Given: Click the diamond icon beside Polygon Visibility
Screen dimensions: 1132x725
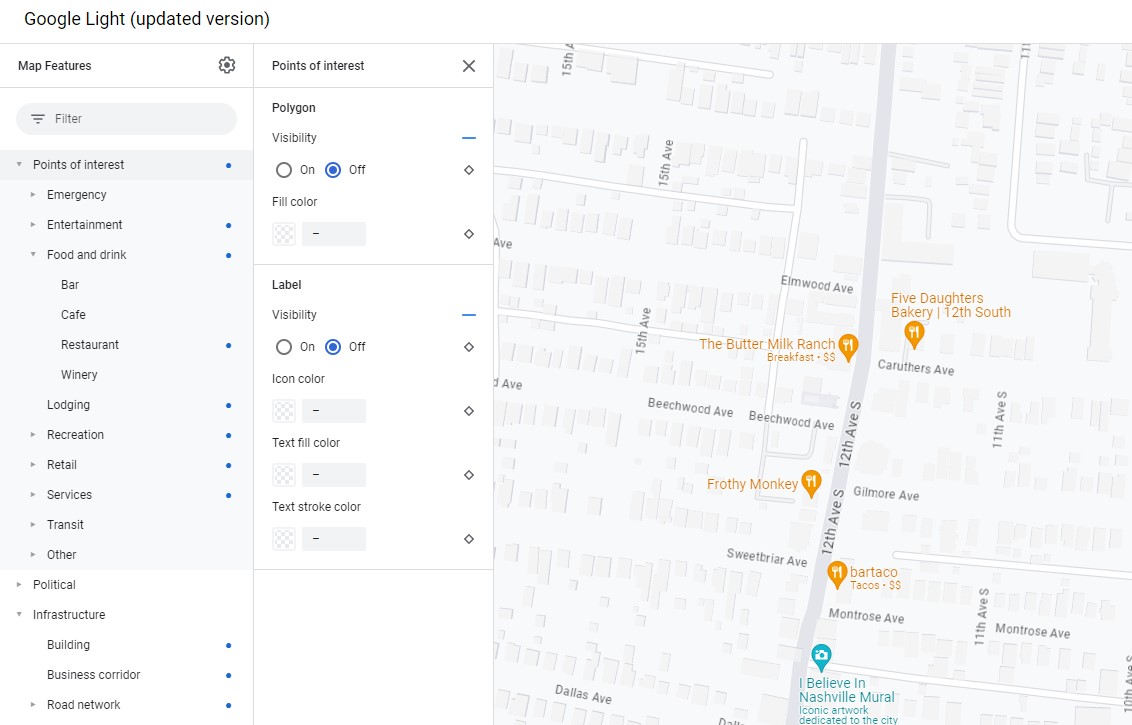Looking at the screenshot, I should coord(469,170).
